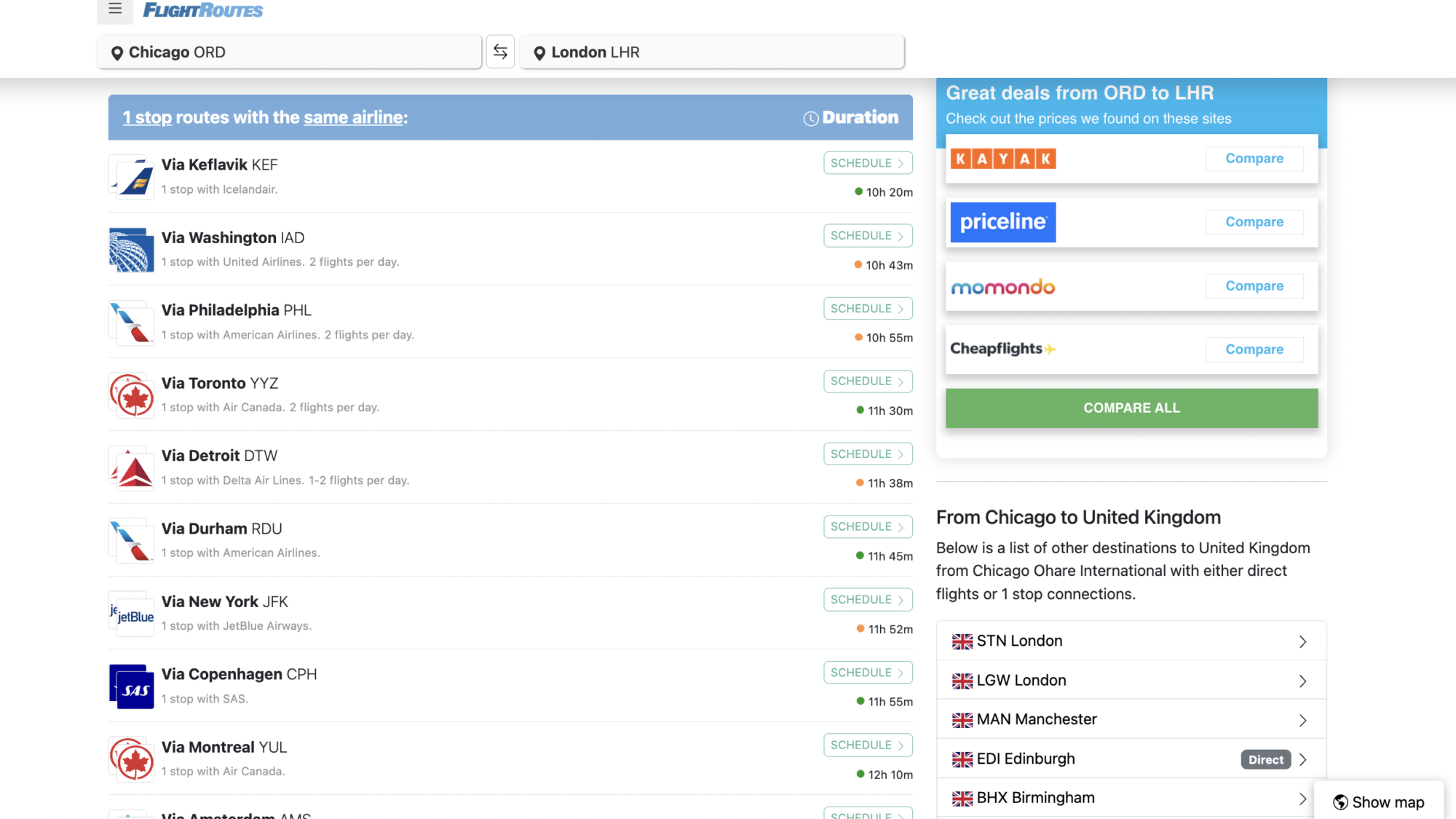Click the UK flag beside STN London

pos(962,641)
